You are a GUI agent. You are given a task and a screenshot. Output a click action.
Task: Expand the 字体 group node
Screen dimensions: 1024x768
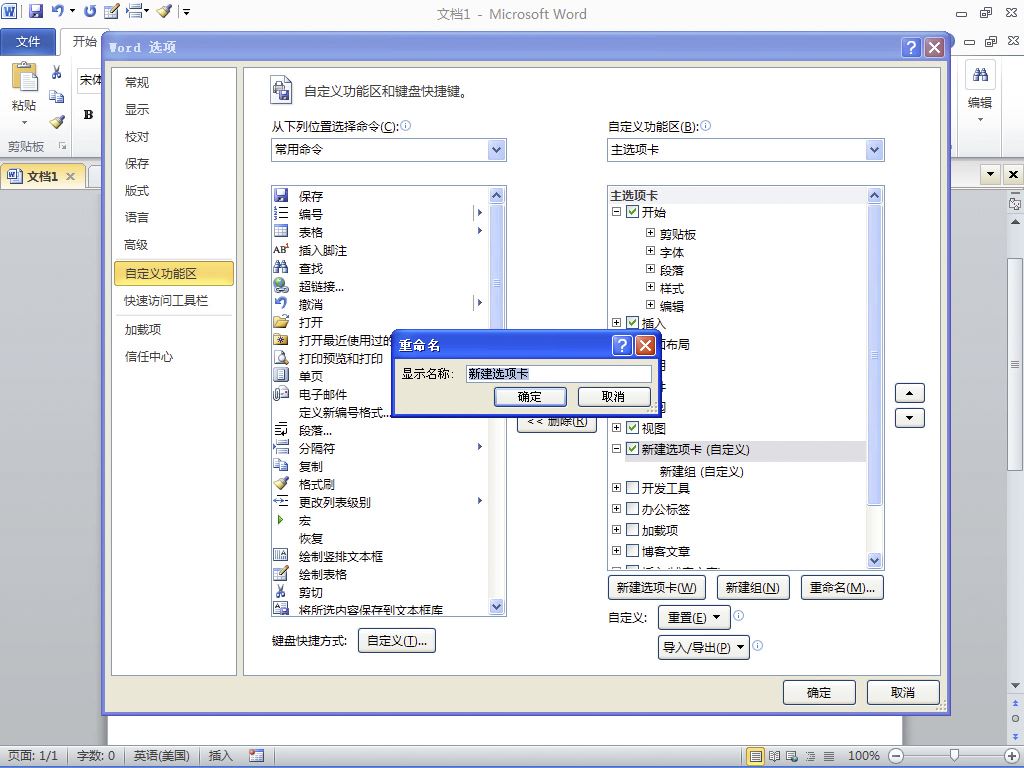pyautogui.click(x=650, y=251)
